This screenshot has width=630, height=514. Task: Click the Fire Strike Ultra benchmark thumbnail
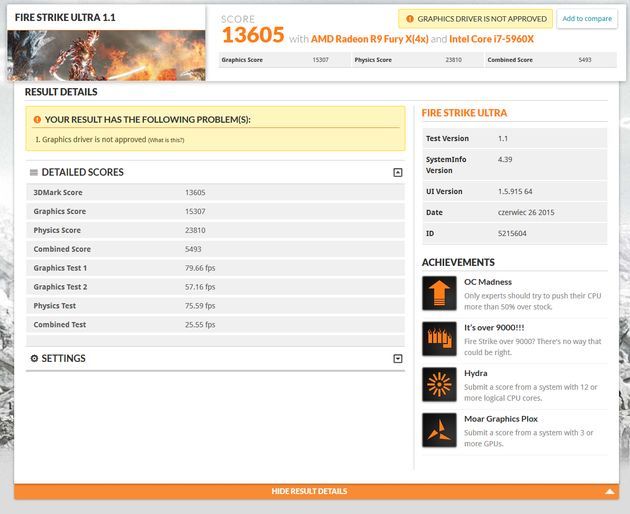[106, 55]
